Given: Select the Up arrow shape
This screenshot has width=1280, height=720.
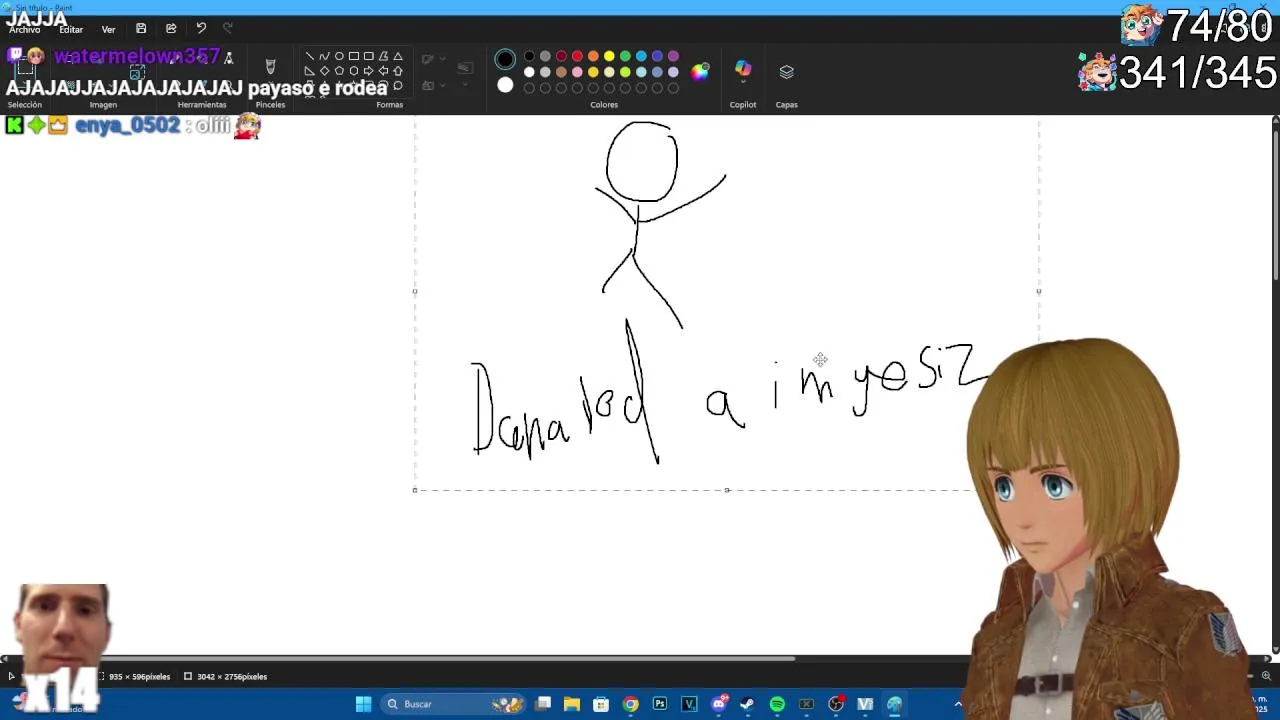Looking at the screenshot, I should point(398,71).
